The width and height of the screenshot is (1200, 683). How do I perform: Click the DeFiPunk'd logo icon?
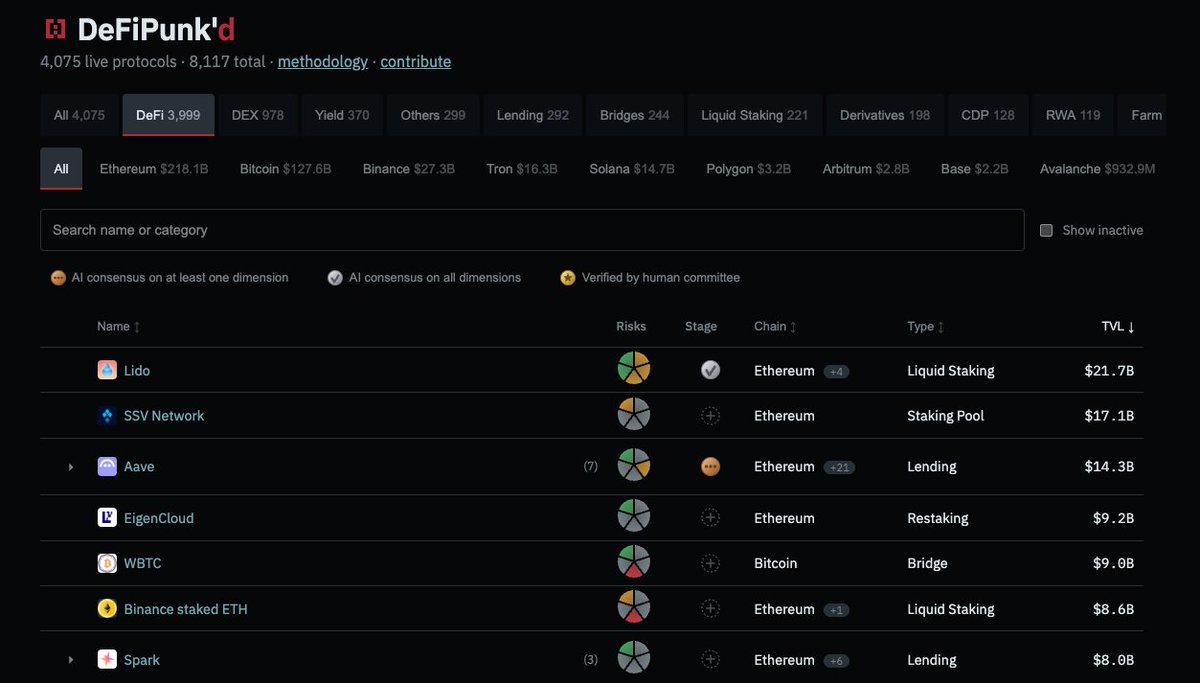click(x=55, y=29)
